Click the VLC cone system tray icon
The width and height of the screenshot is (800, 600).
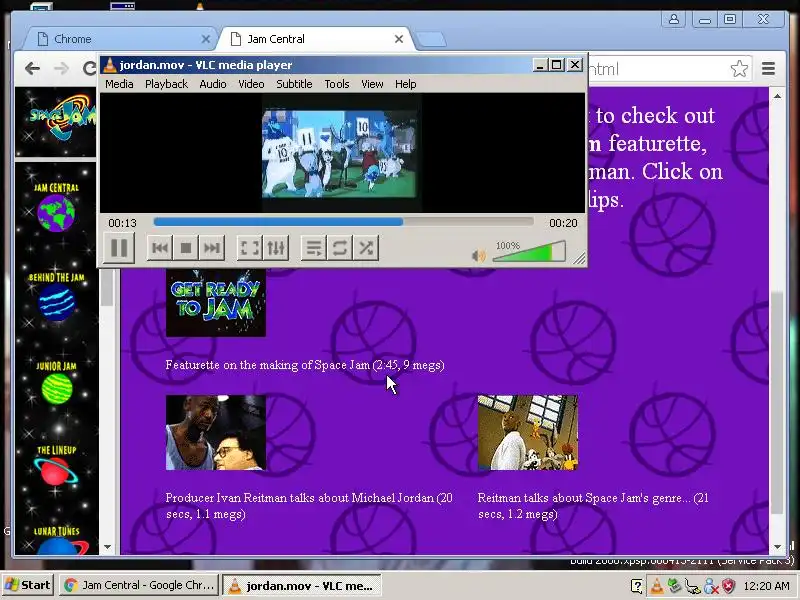657,586
